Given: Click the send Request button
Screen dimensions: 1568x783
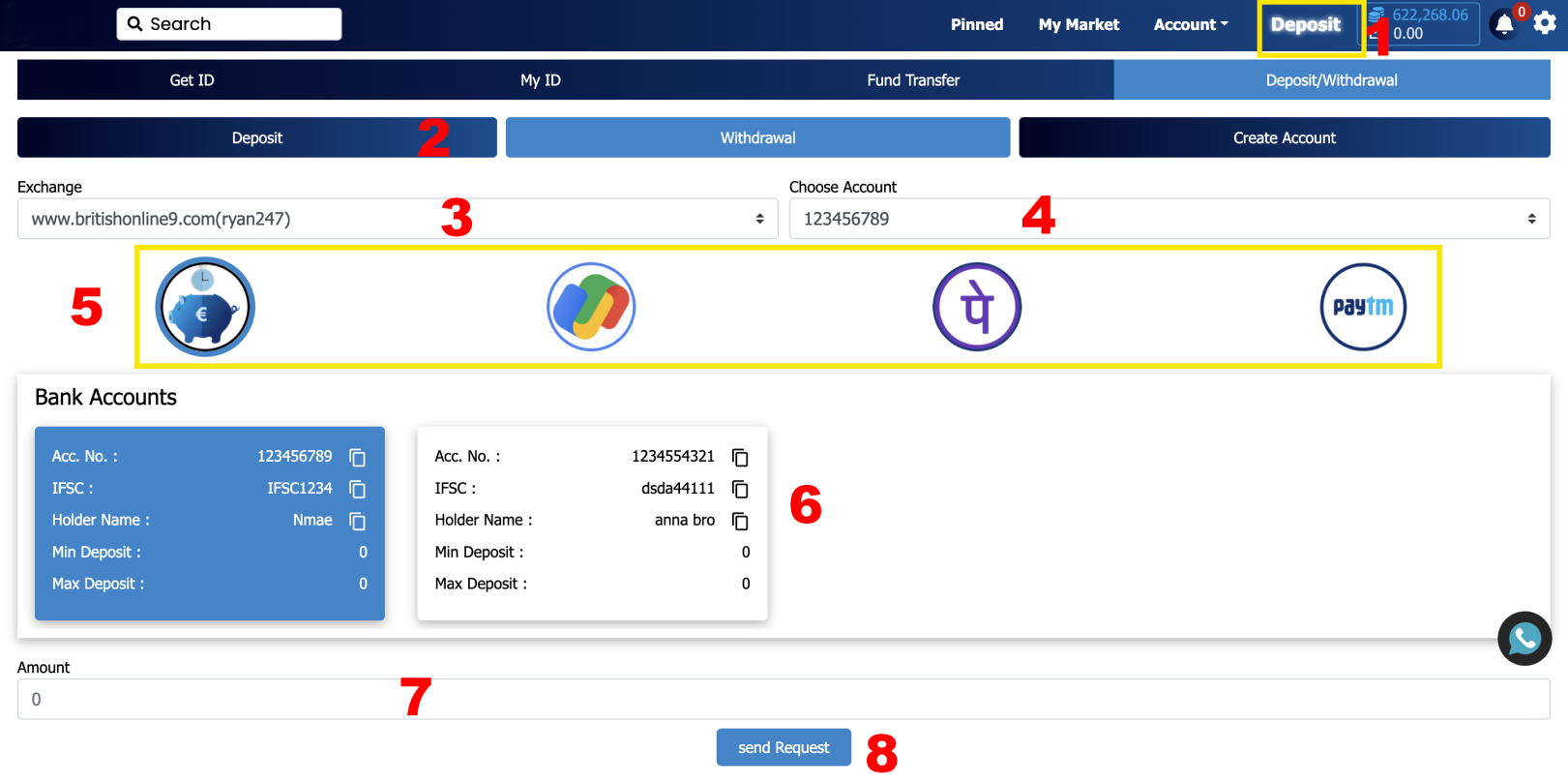Looking at the screenshot, I should point(784,747).
